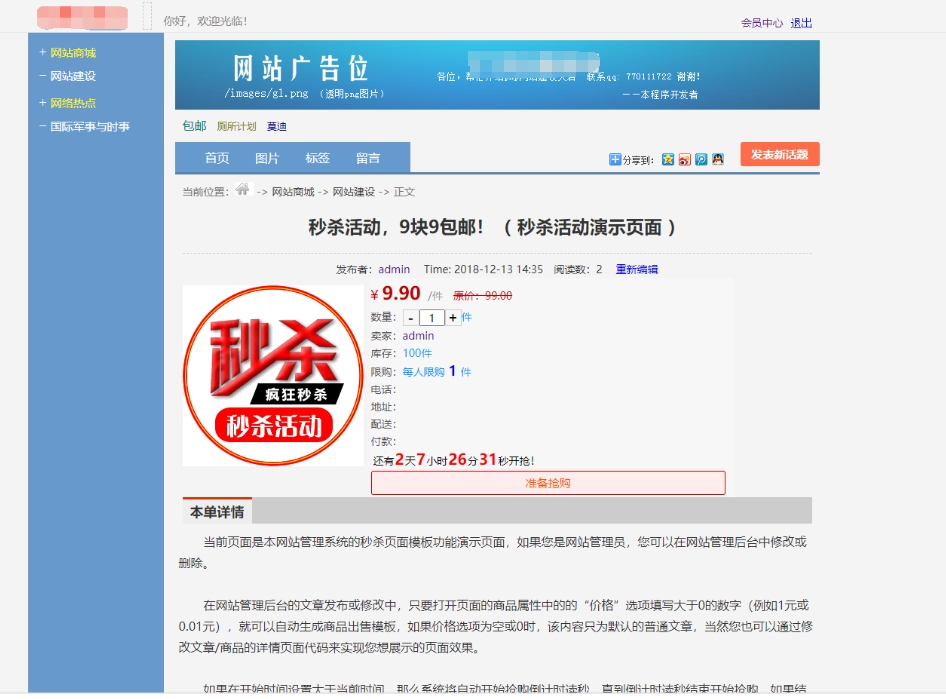The height and width of the screenshot is (699, 946).
Task: Open 网站建设 breadcrumb link
Action: point(354,192)
